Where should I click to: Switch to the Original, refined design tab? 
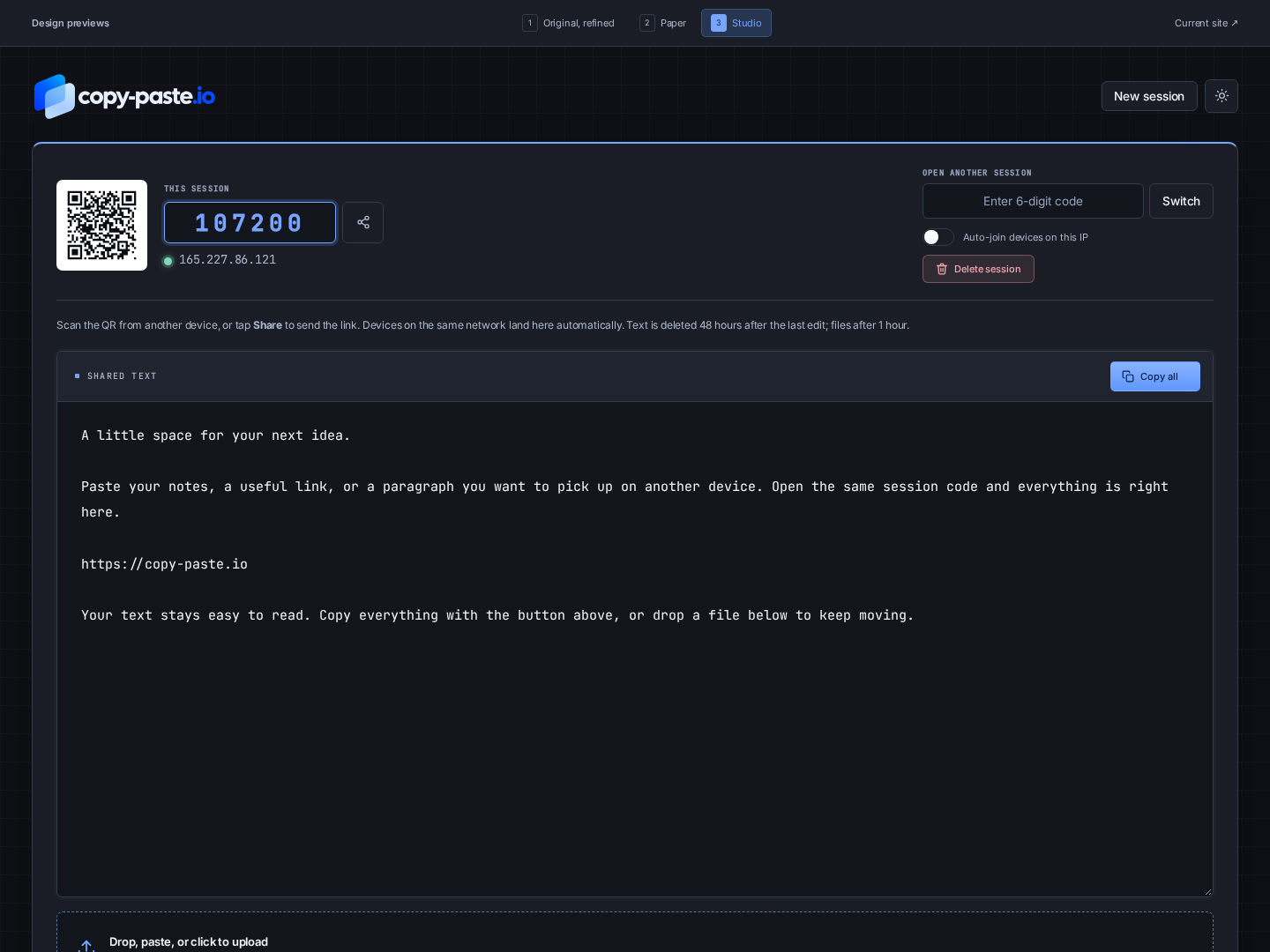pyautogui.click(x=569, y=23)
